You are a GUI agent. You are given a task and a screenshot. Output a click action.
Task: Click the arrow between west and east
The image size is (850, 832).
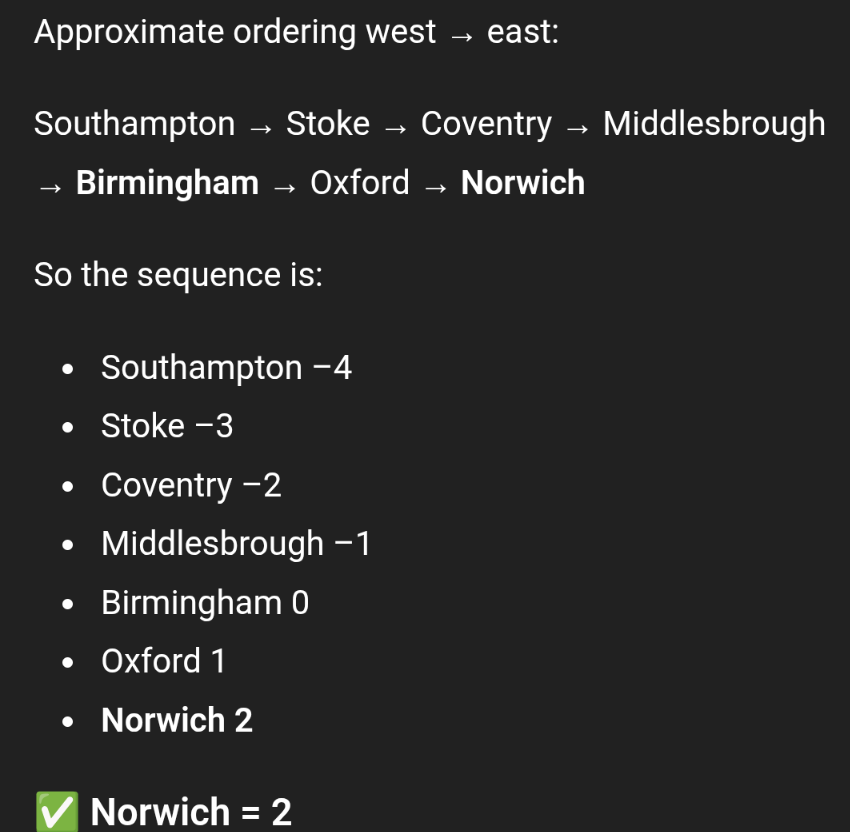click(x=462, y=34)
